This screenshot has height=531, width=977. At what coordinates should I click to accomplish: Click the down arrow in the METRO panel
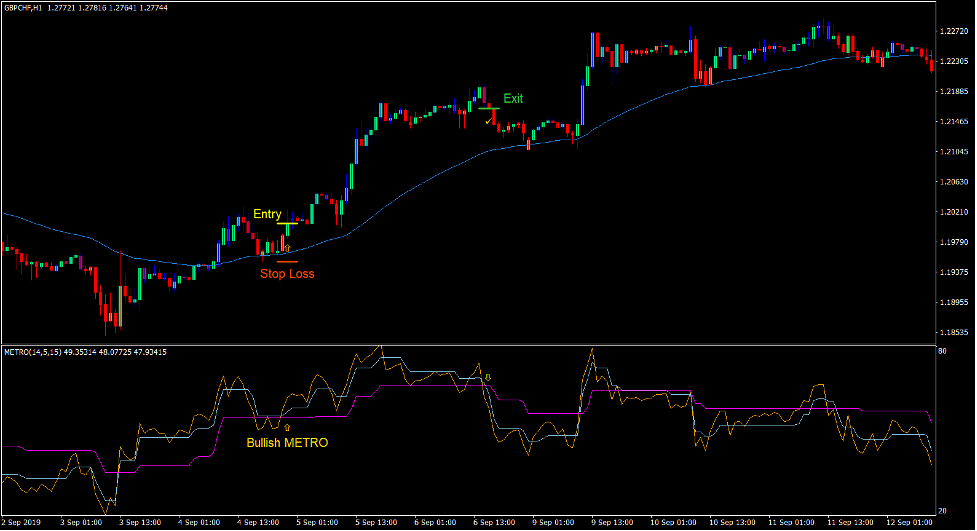coord(488,377)
